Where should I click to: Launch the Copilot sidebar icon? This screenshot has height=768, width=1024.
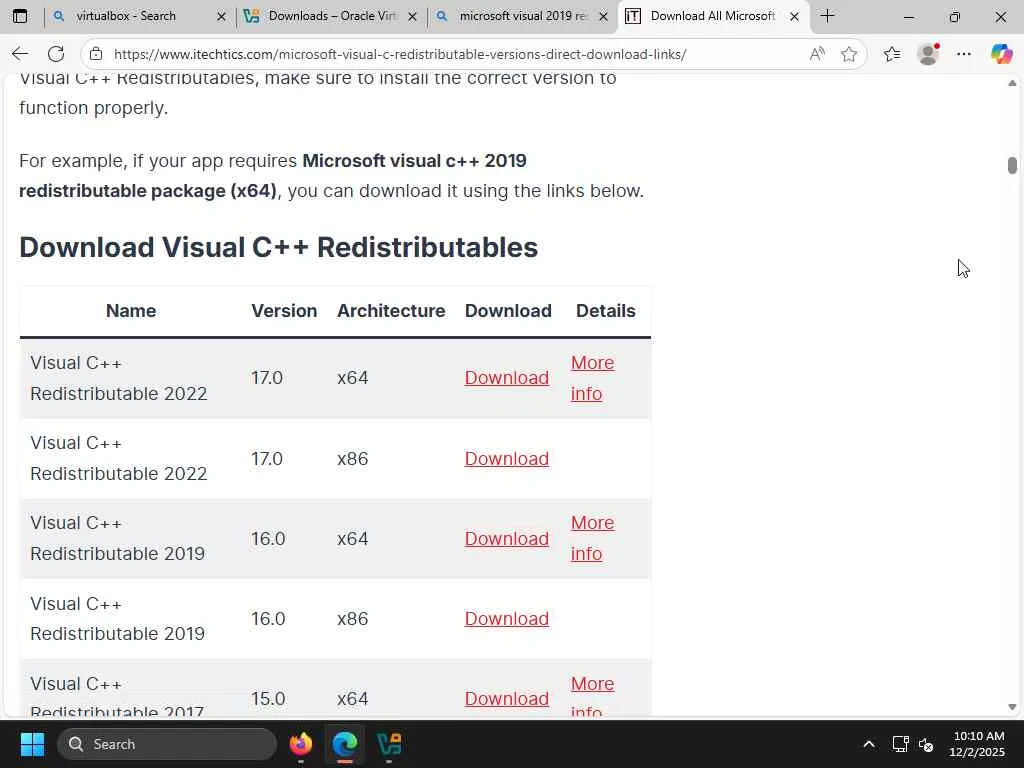pyautogui.click(x=1001, y=54)
